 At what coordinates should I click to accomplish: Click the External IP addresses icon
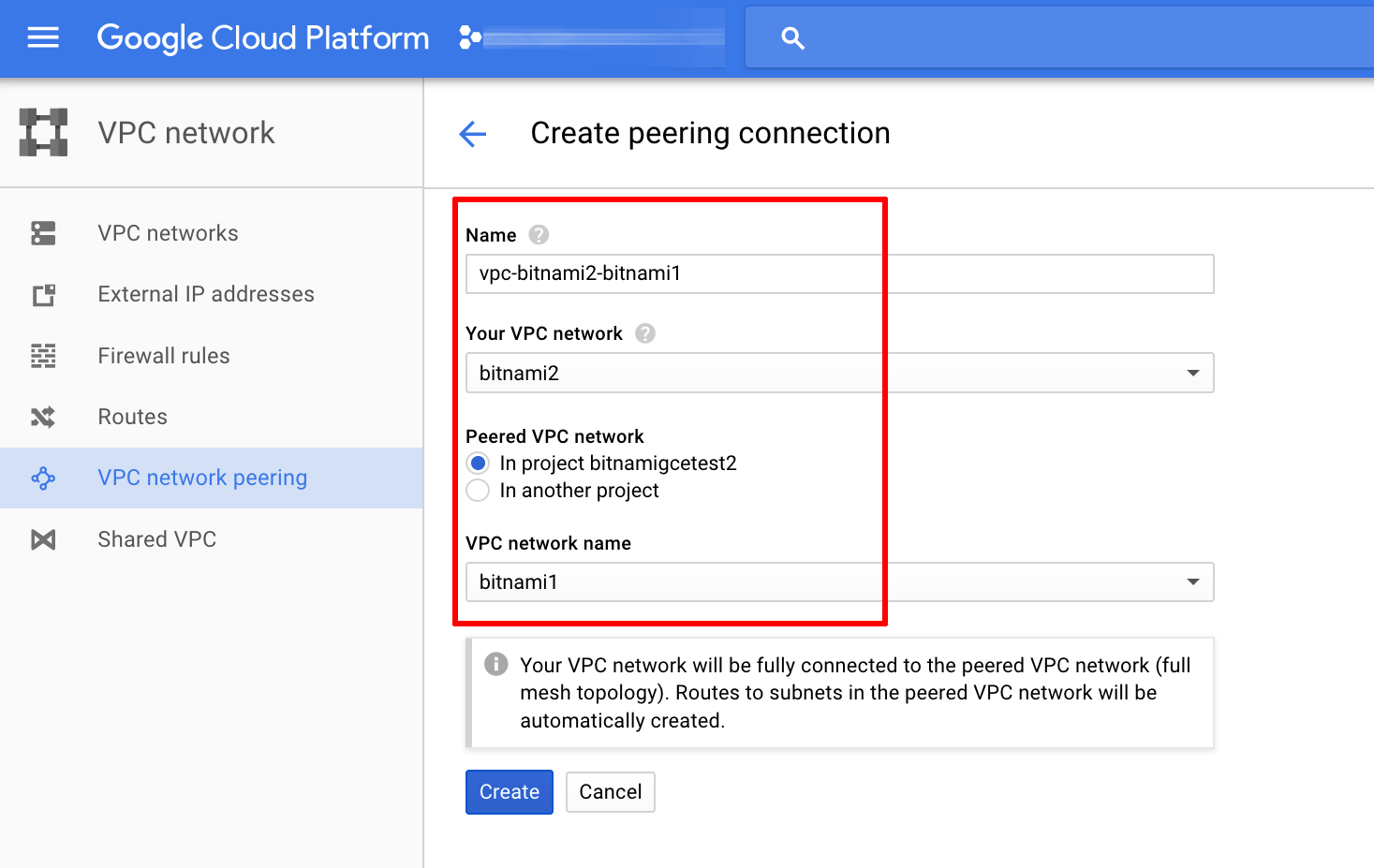tap(43, 295)
